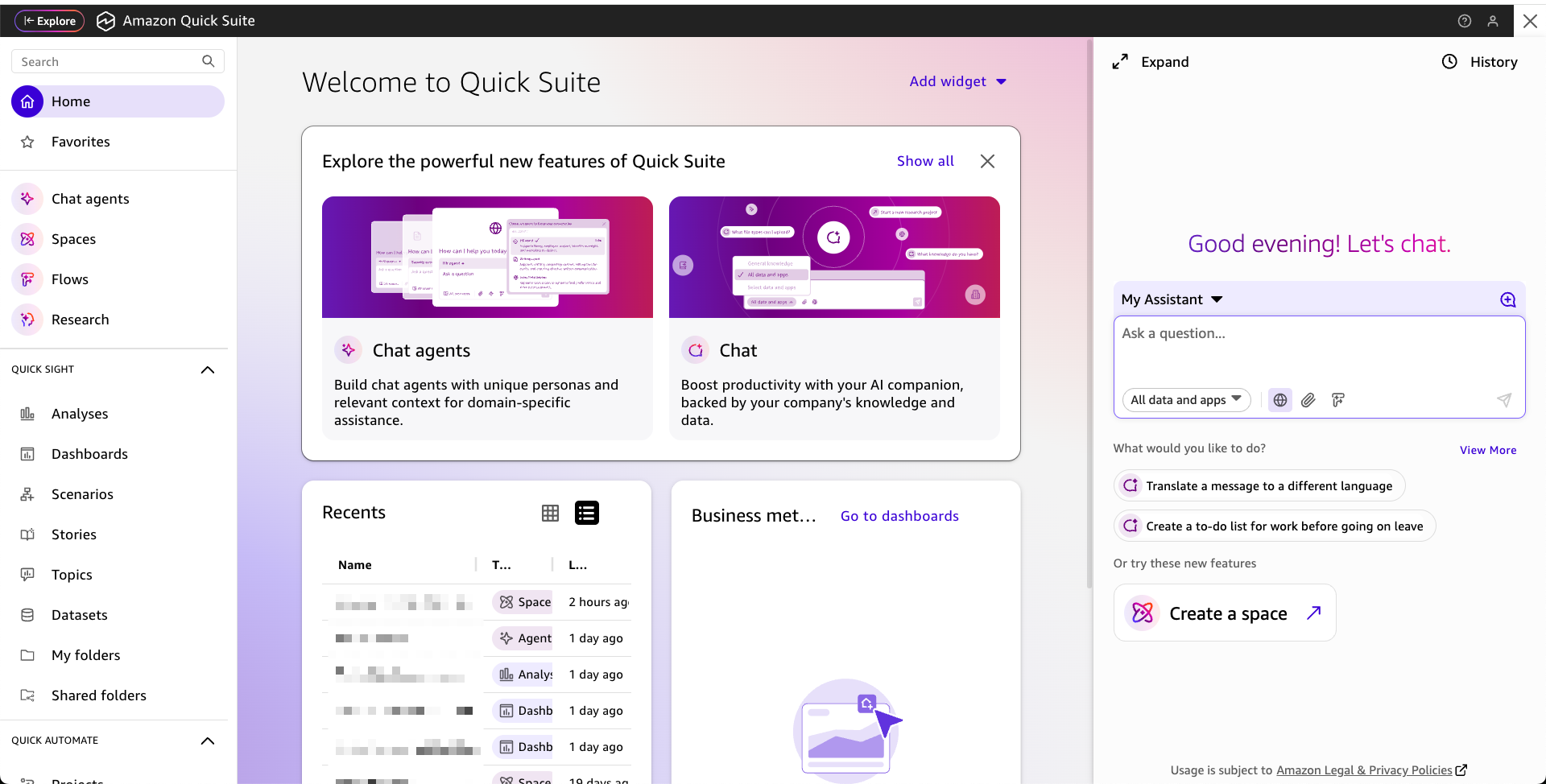Open the Chat agents section icon in sidebar
Viewport: 1546px width, 784px height.
27,198
